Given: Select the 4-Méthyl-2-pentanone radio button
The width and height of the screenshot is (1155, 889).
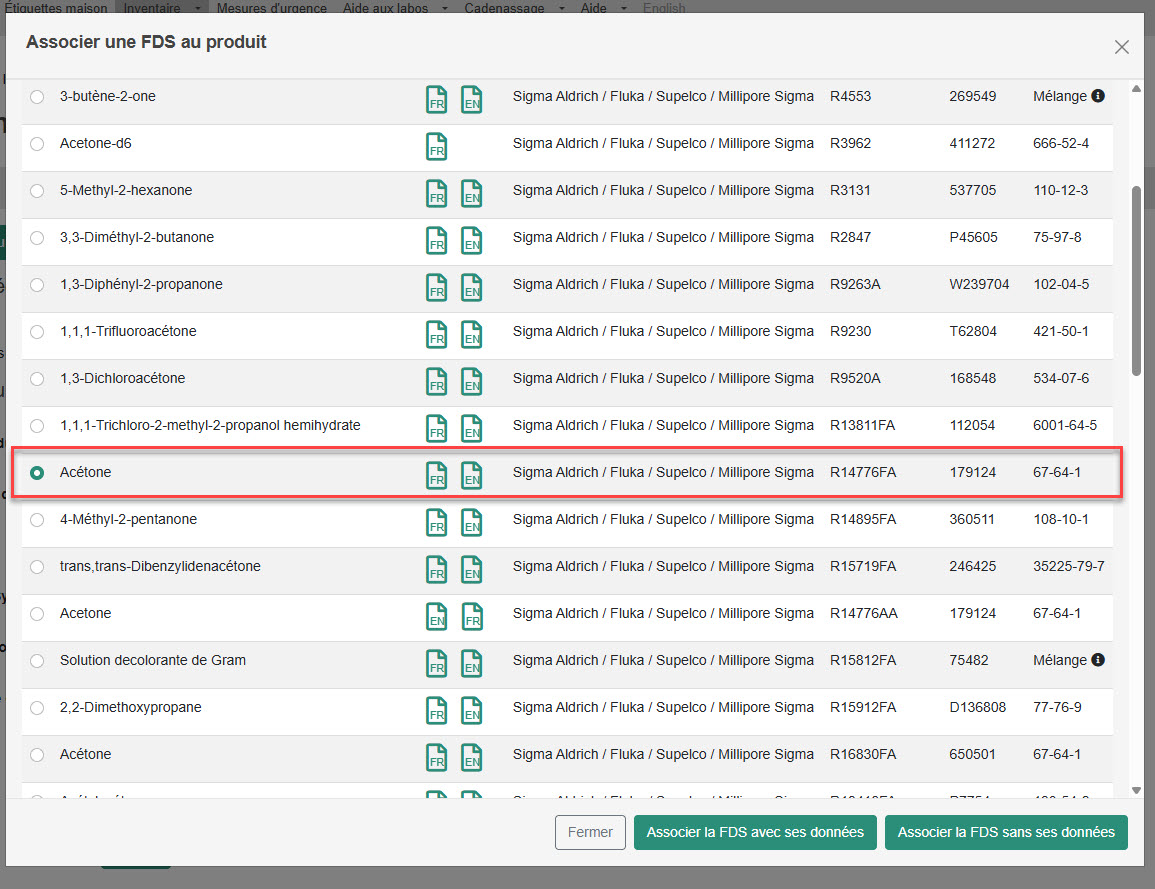Looking at the screenshot, I should (37, 520).
